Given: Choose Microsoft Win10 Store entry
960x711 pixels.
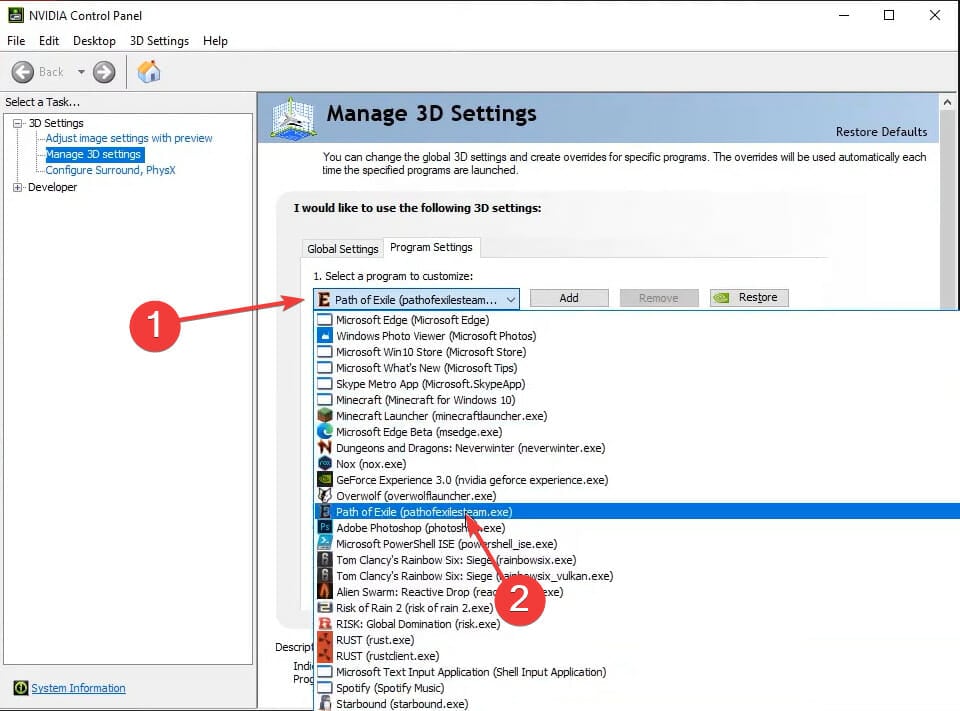Looking at the screenshot, I should (637, 352).
